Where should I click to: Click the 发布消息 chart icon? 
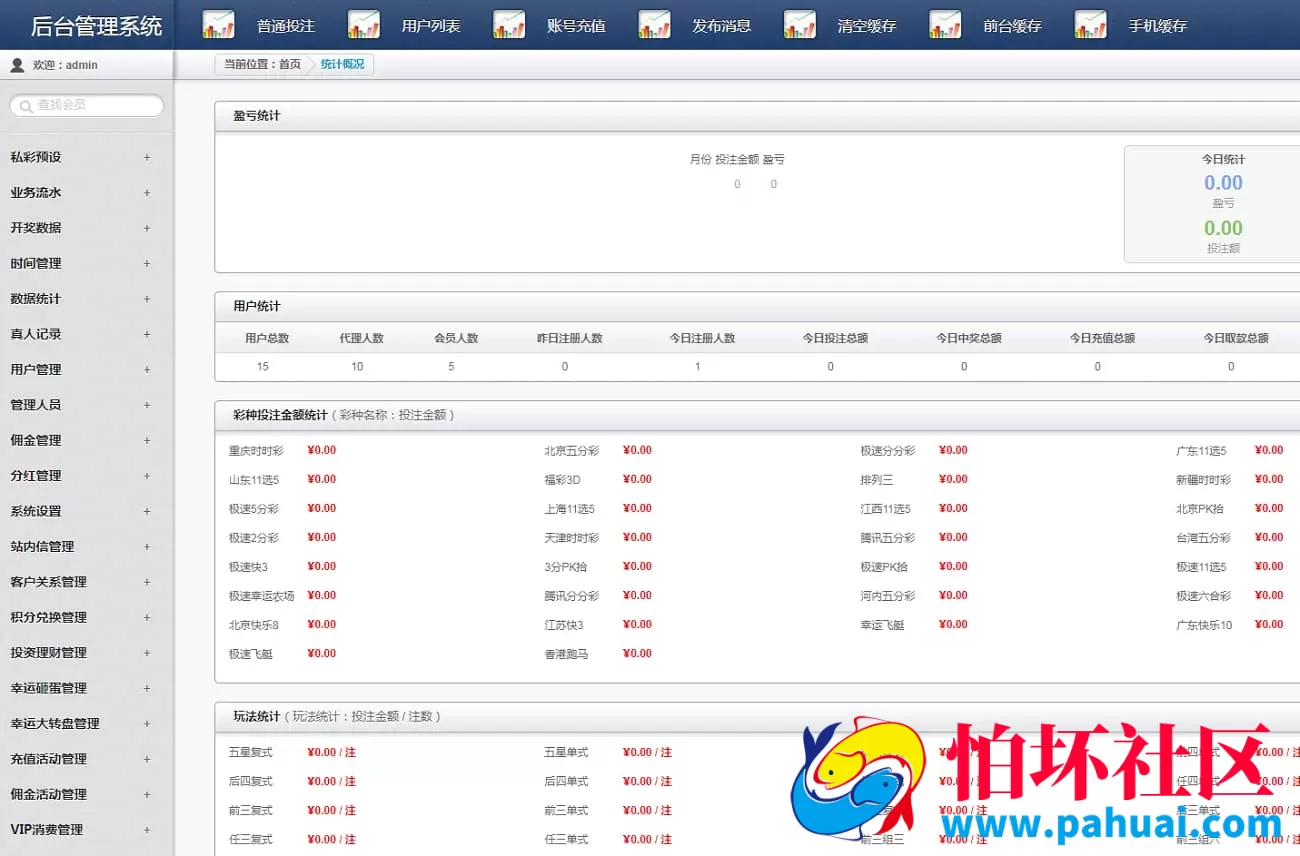click(x=654, y=24)
